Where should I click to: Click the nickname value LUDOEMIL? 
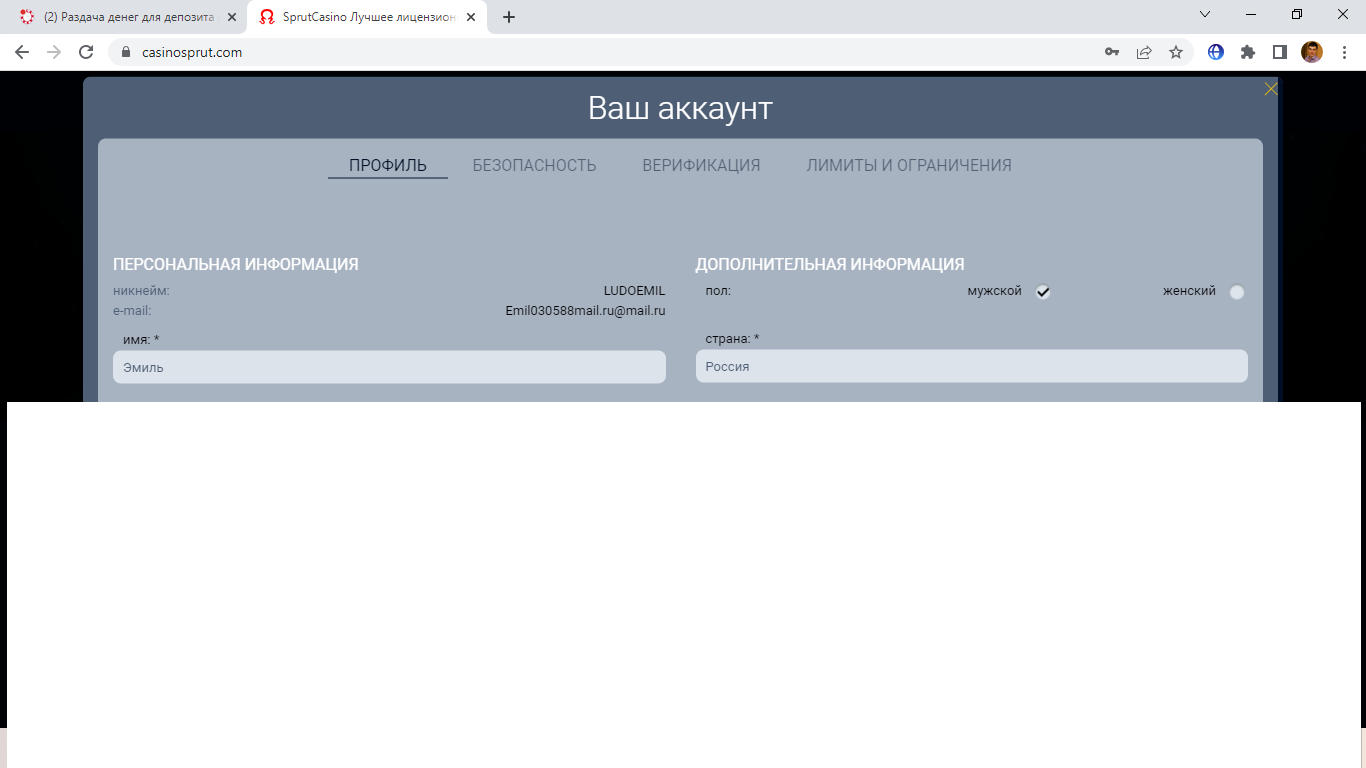pos(634,291)
